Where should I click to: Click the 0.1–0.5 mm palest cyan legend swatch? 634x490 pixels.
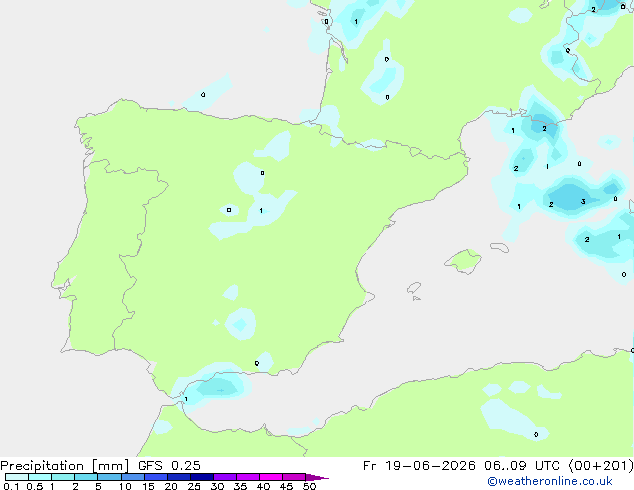(x=17, y=477)
